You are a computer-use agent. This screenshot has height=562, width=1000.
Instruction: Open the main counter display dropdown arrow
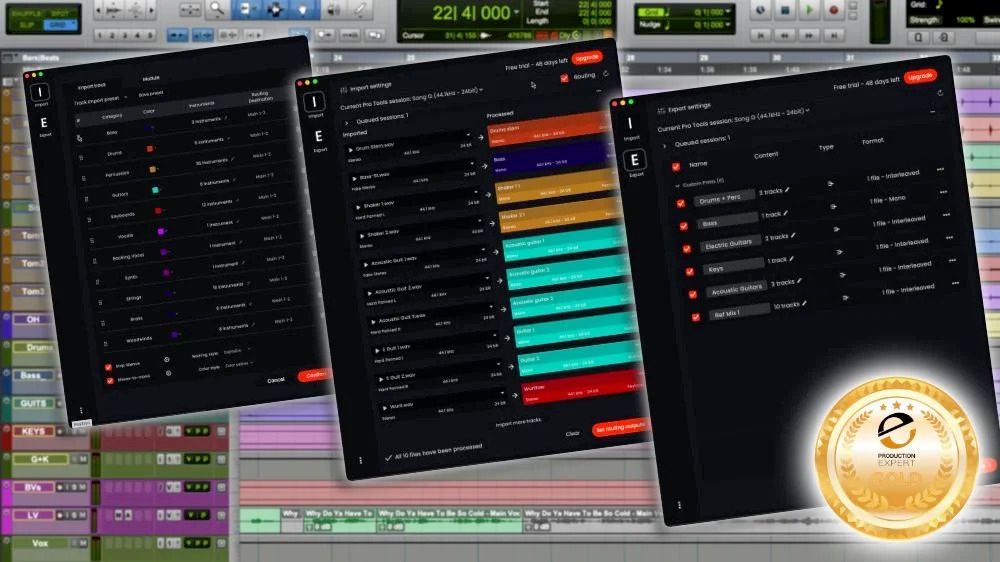pos(516,12)
